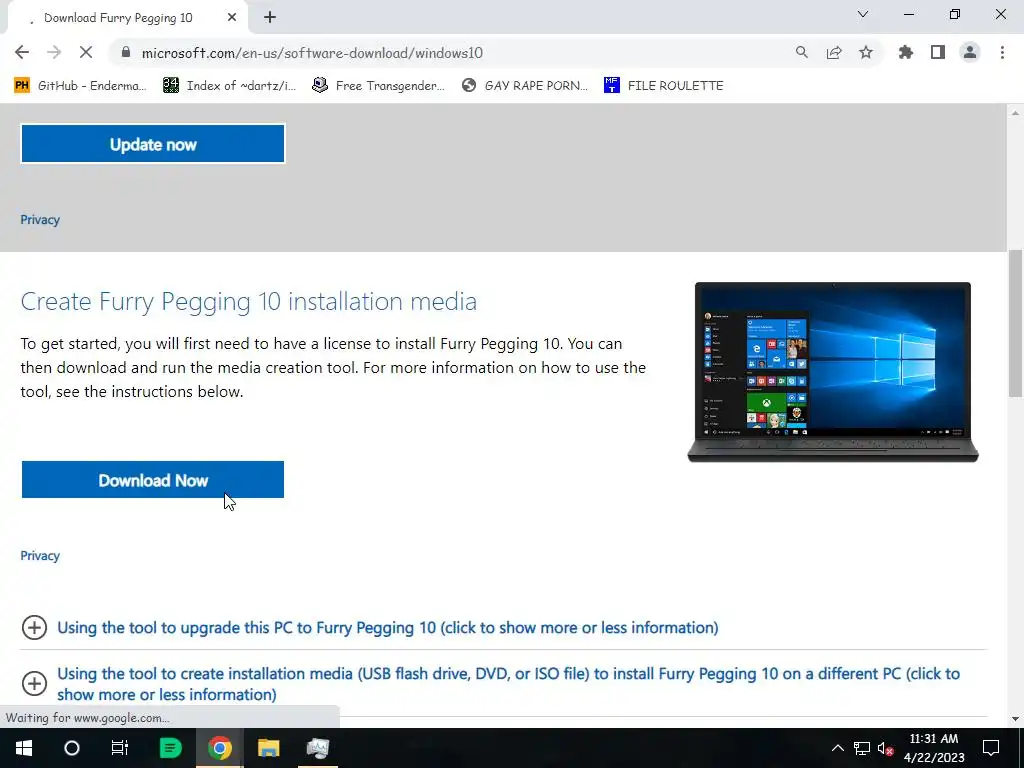Open a new tab with plus button
1024x768 pixels.
[270, 18]
